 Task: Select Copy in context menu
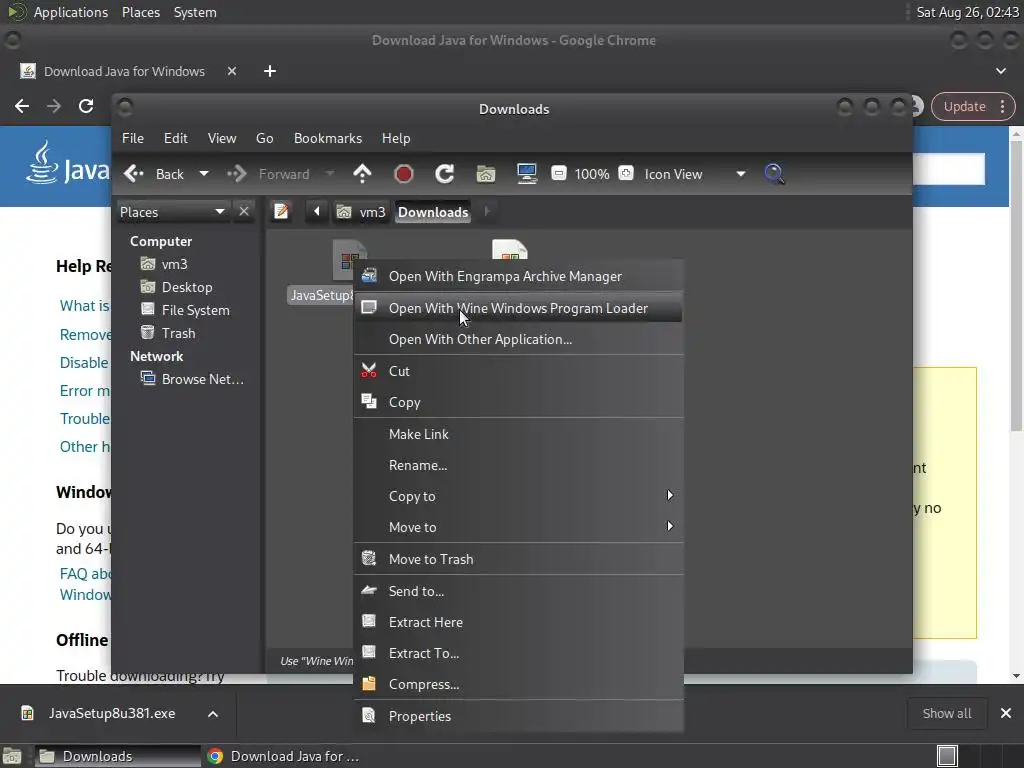[x=519, y=402]
